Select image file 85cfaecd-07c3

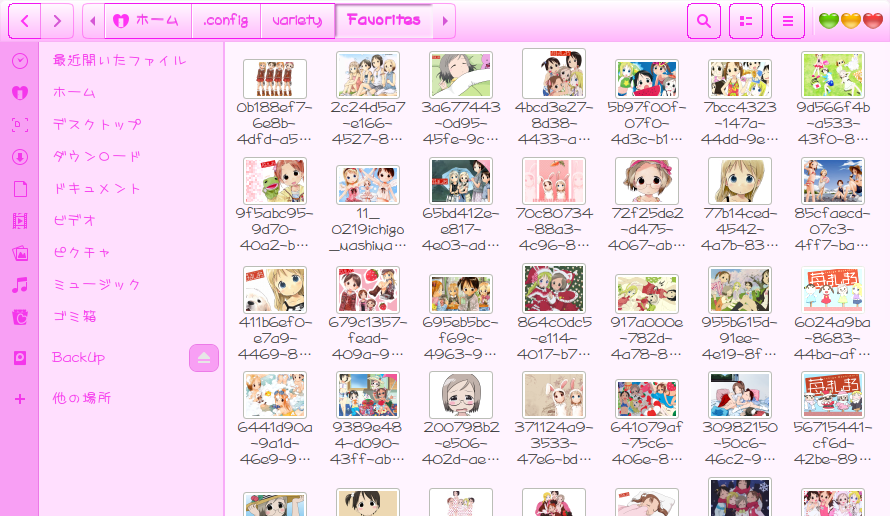[833, 181]
